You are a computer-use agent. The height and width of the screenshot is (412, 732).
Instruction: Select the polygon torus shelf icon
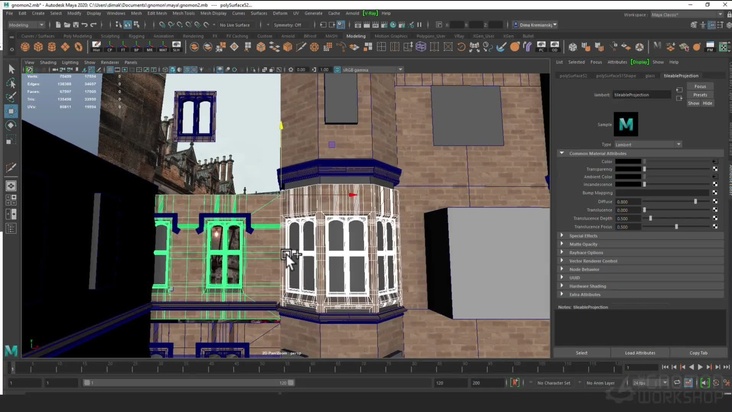78,47
